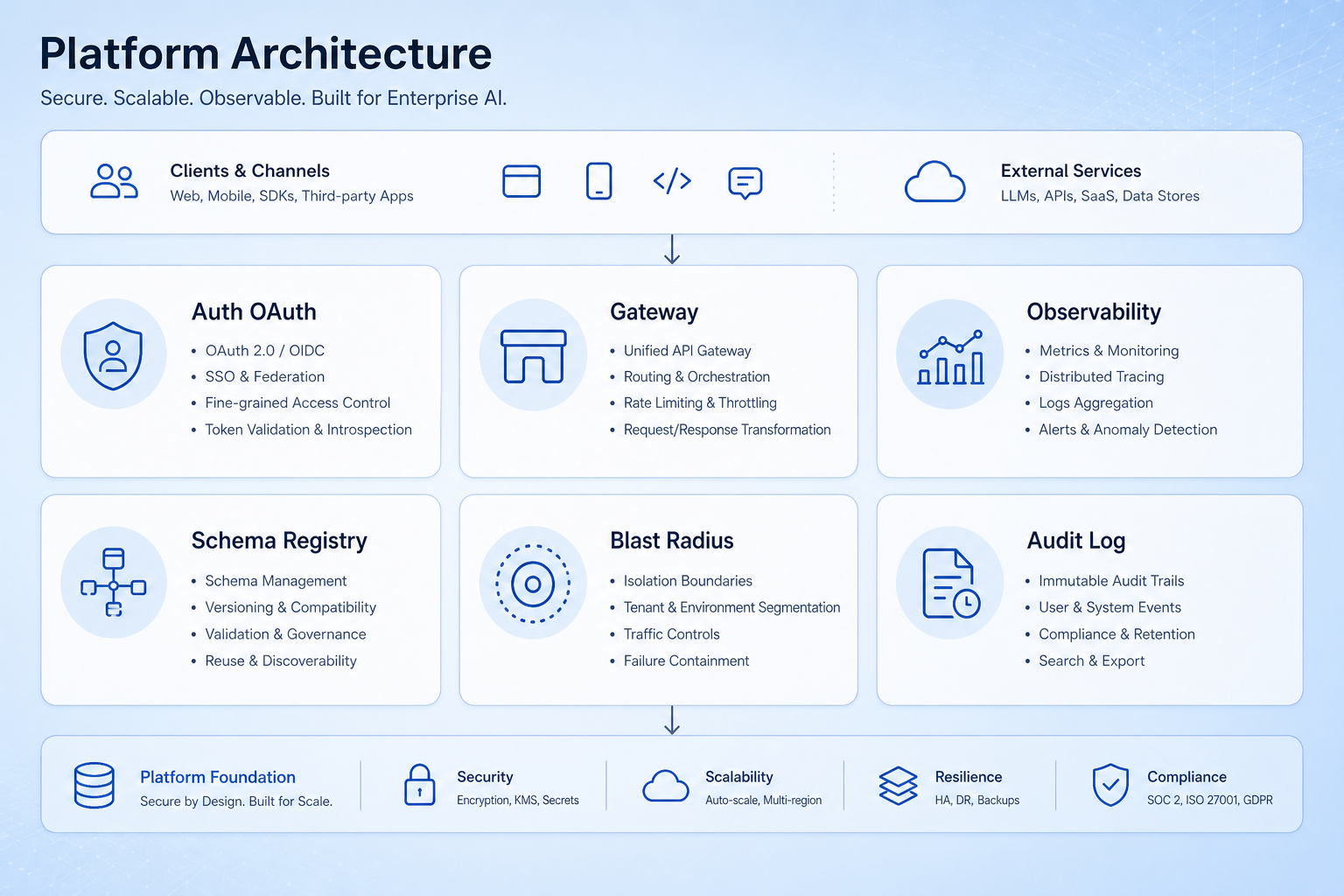
Task: Click the 'Routing & Orchestration' bullet
Action: (x=696, y=377)
